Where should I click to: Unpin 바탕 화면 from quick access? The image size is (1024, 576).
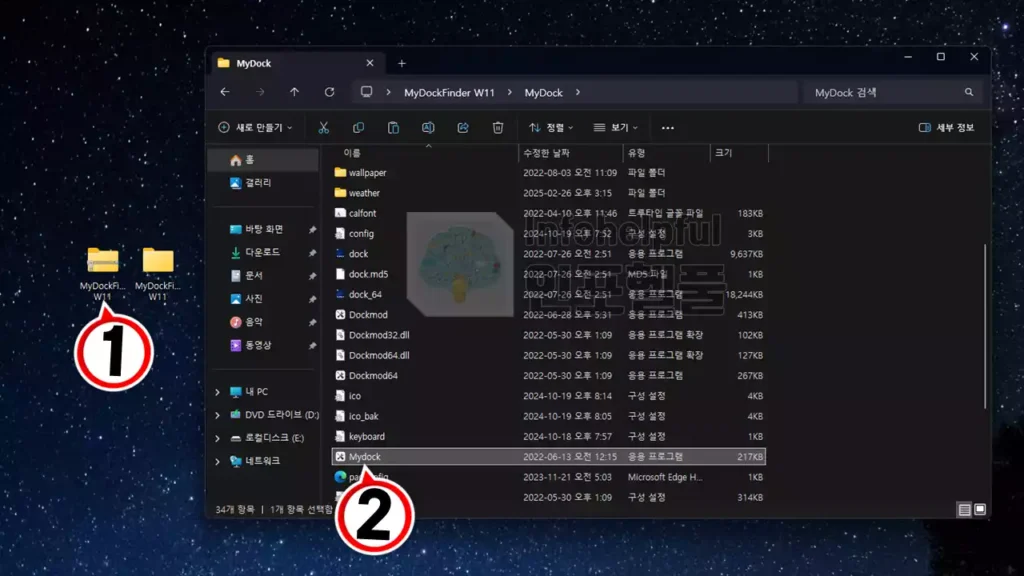coord(312,229)
